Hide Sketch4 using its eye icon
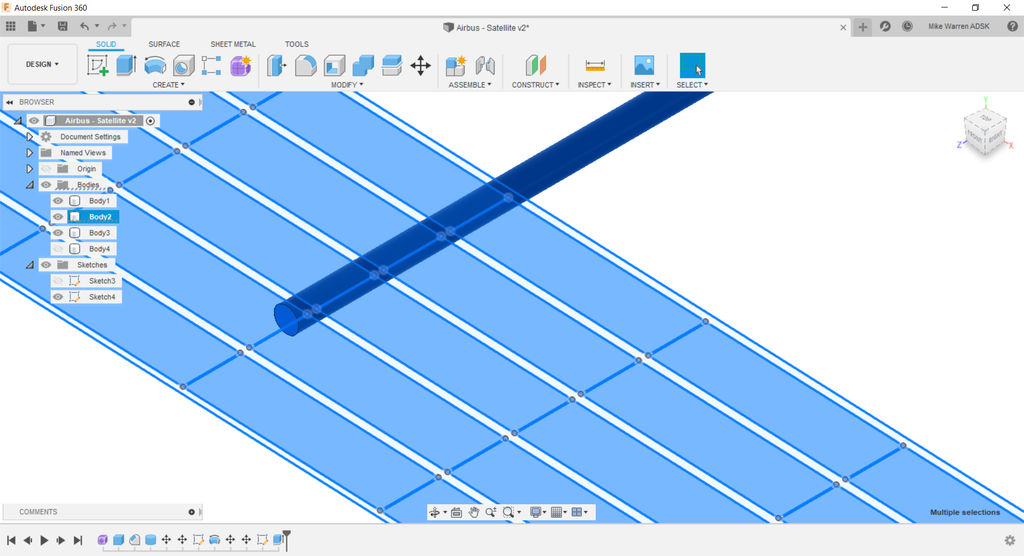The height and width of the screenshot is (556, 1024). click(58, 297)
